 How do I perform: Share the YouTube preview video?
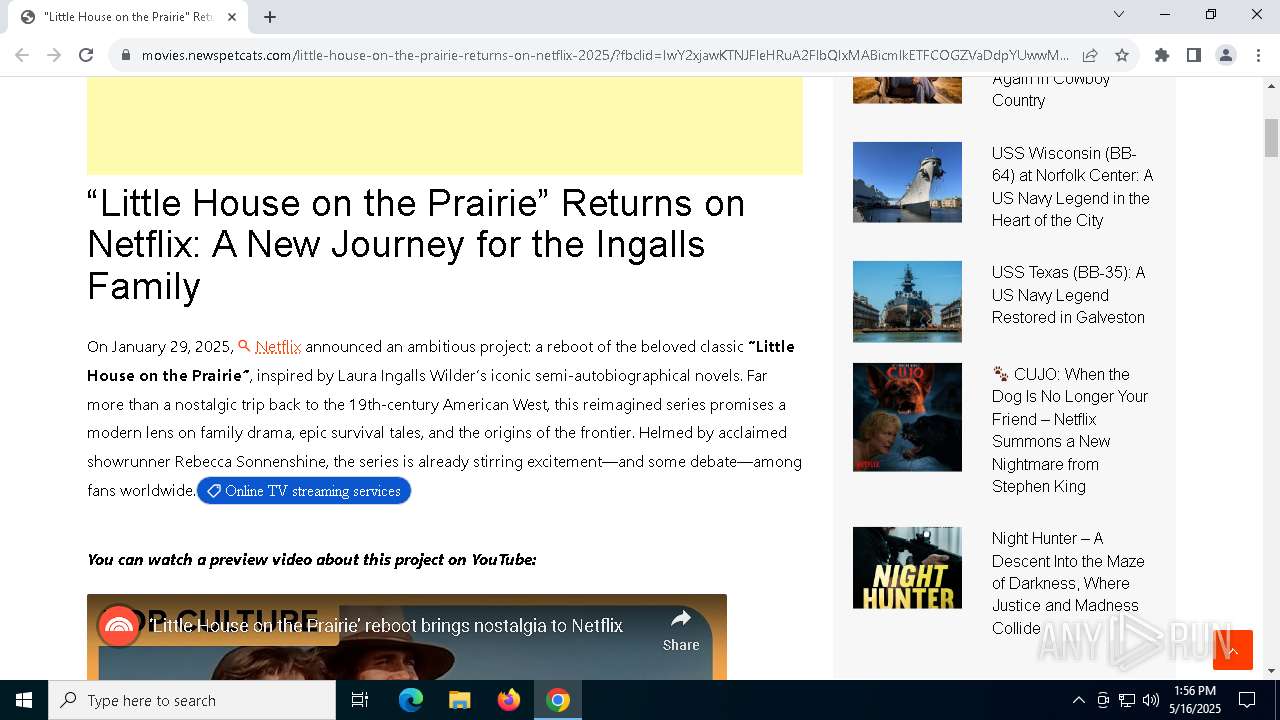[x=681, y=631]
